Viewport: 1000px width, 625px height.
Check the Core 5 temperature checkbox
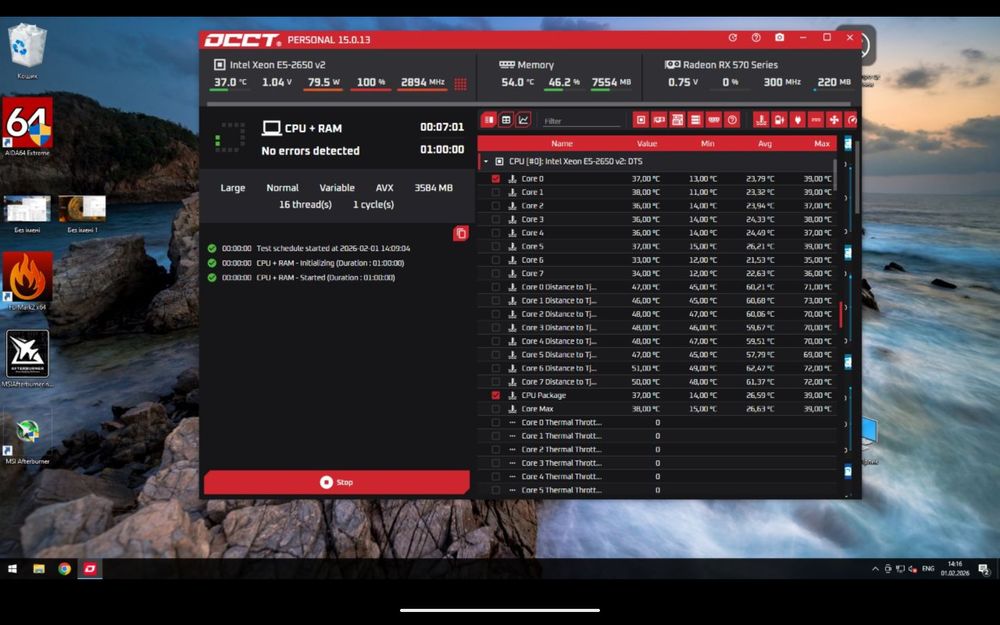[x=496, y=246]
